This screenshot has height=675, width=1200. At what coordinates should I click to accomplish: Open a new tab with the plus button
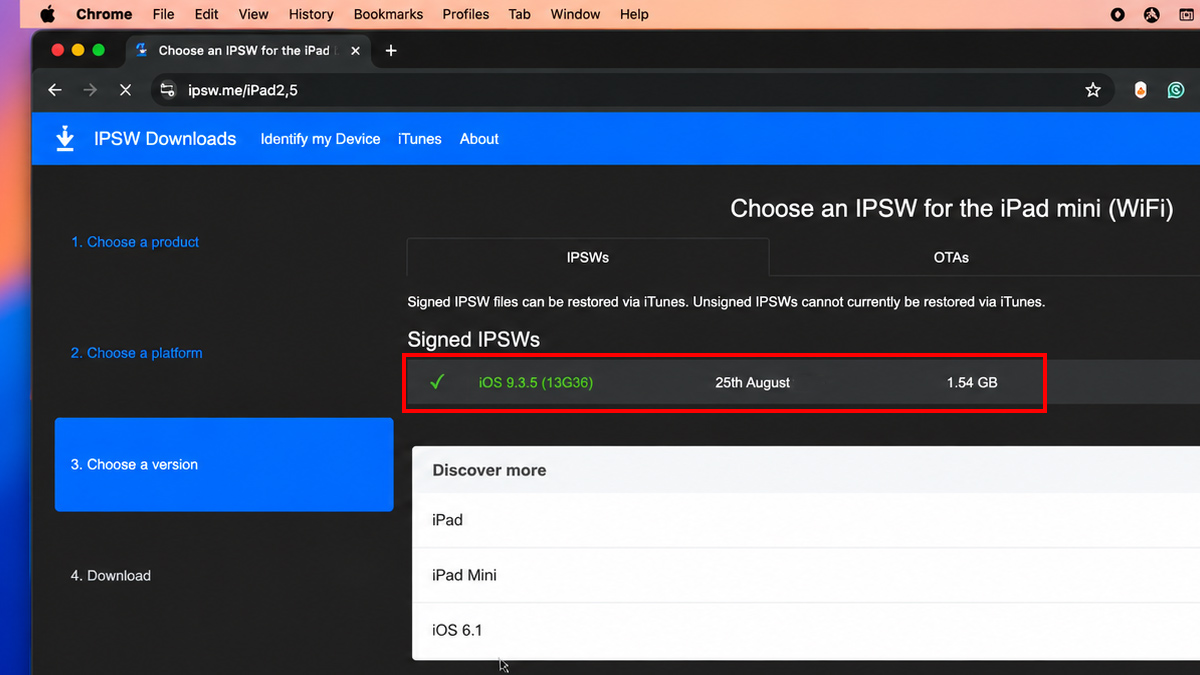point(391,50)
